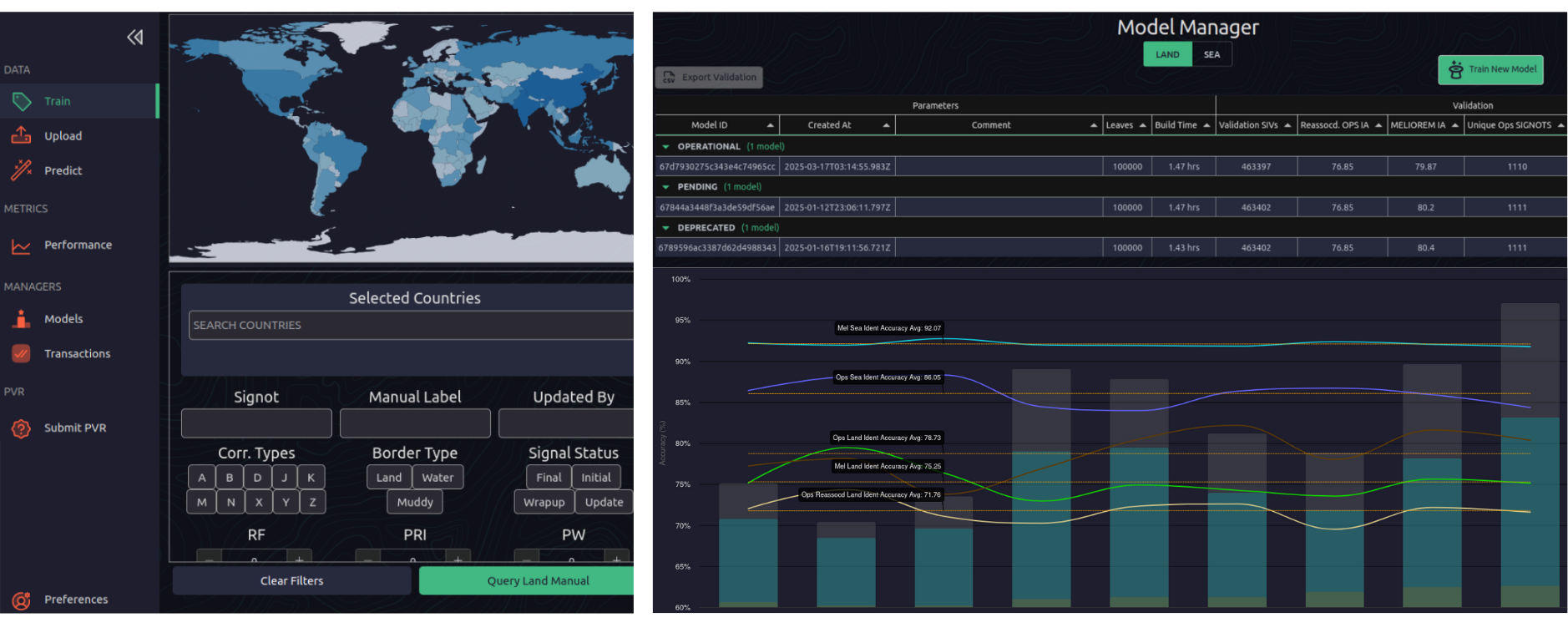Viewport: 1568px width, 633px height.
Task: Open the Transactions manager
Action: pos(78,353)
